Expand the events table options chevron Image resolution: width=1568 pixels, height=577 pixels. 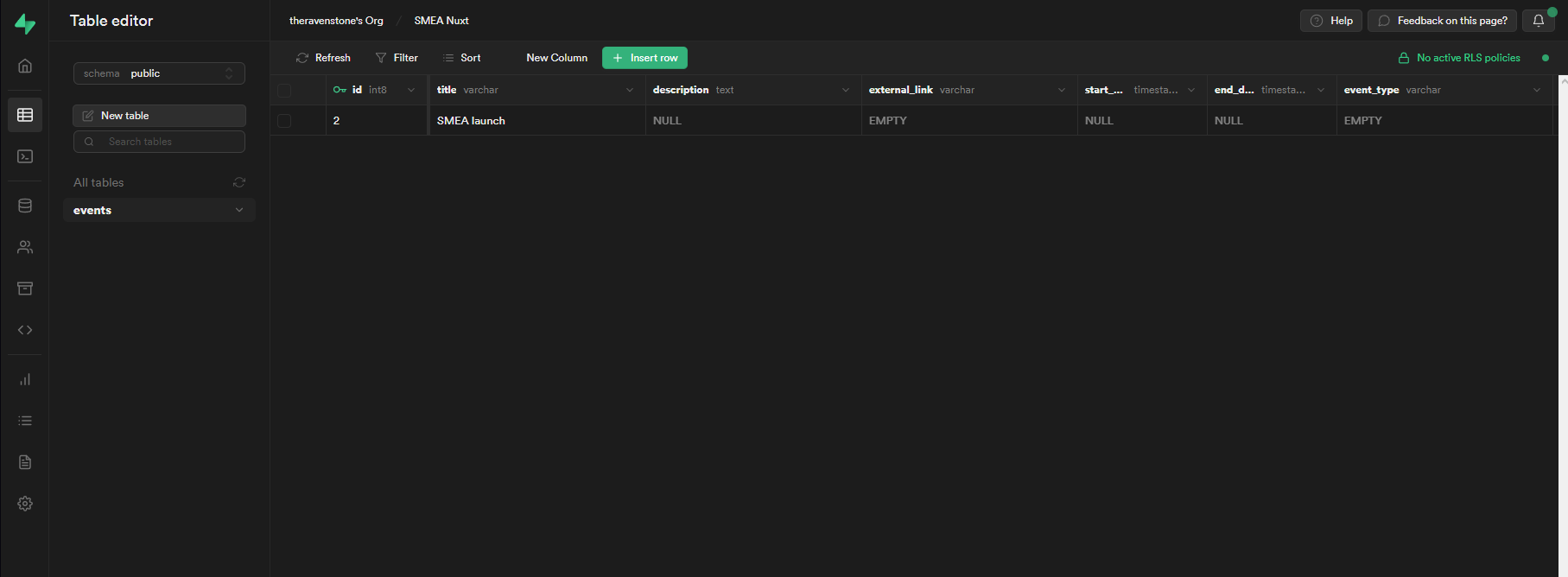[239, 210]
